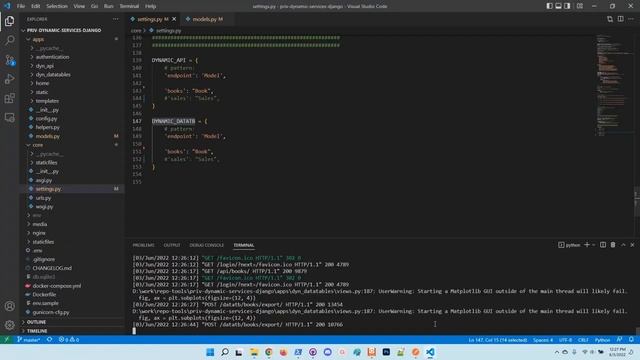Close the settings.py editor tab
Image resolution: width=640 pixels, height=360 pixels.
(174, 19)
